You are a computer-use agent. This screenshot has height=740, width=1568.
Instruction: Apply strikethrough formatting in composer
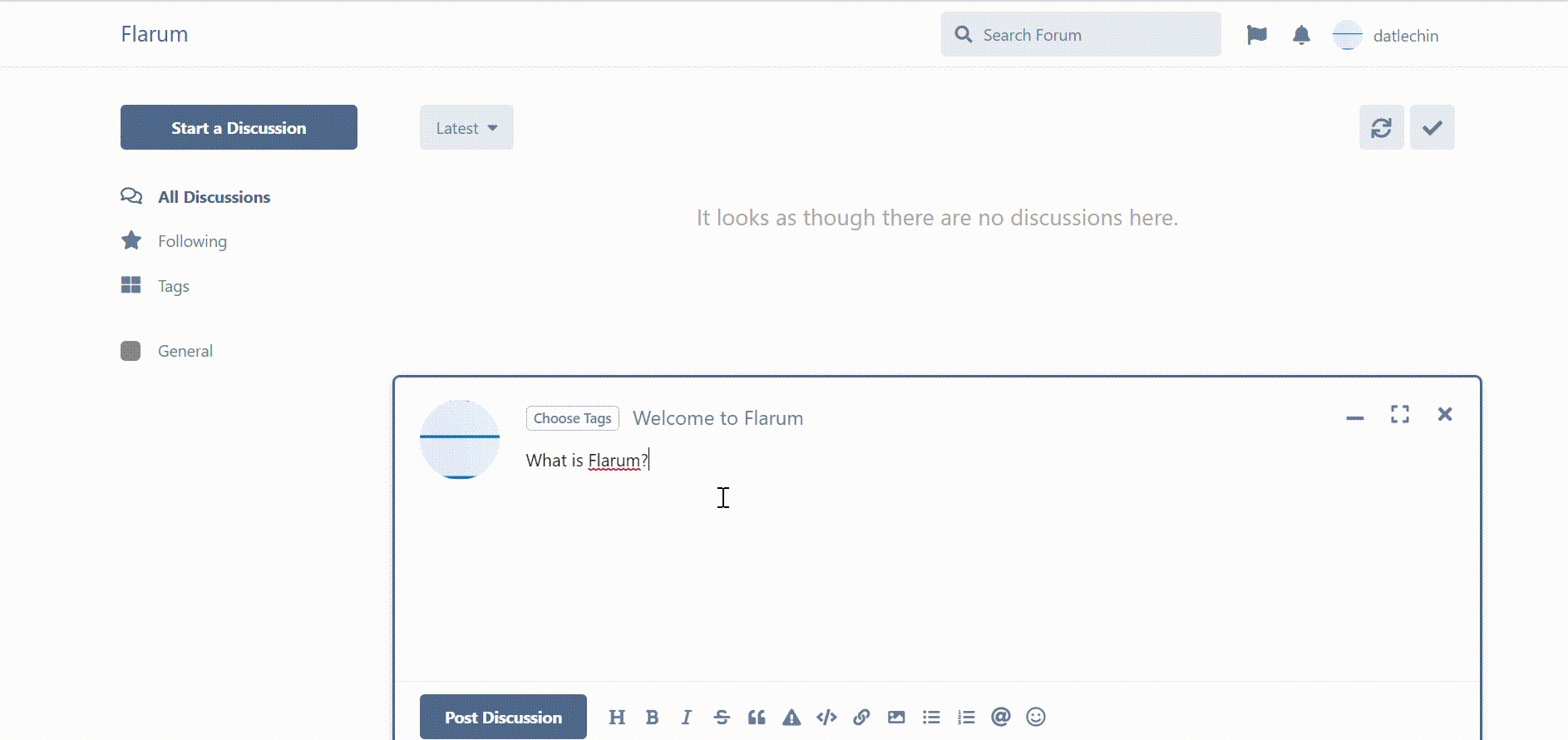coord(721,717)
